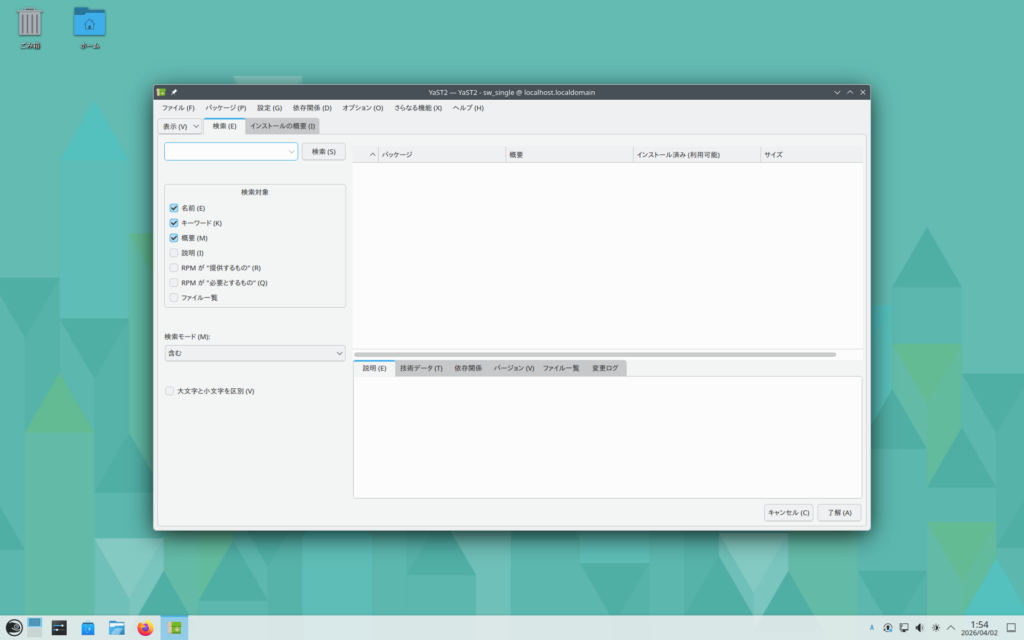This screenshot has height=640, width=1024.
Task: Open Konsole terminal from the taskbar
Action: [60, 627]
